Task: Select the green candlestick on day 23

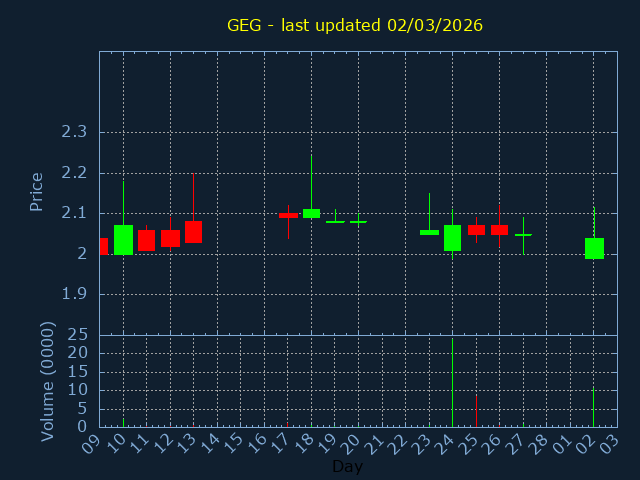Action: point(429,232)
